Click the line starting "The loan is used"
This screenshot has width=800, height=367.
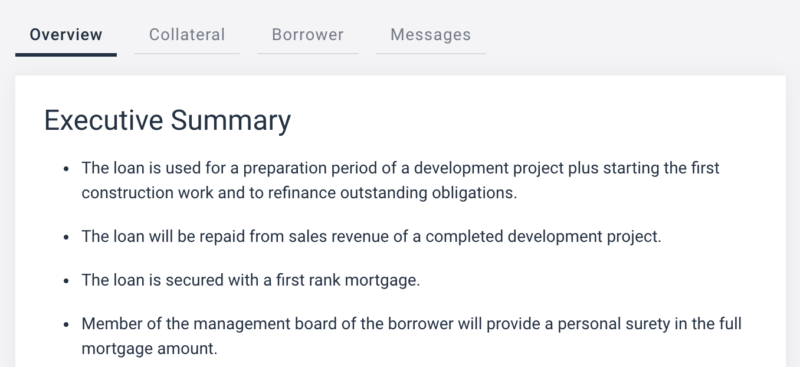(401, 168)
